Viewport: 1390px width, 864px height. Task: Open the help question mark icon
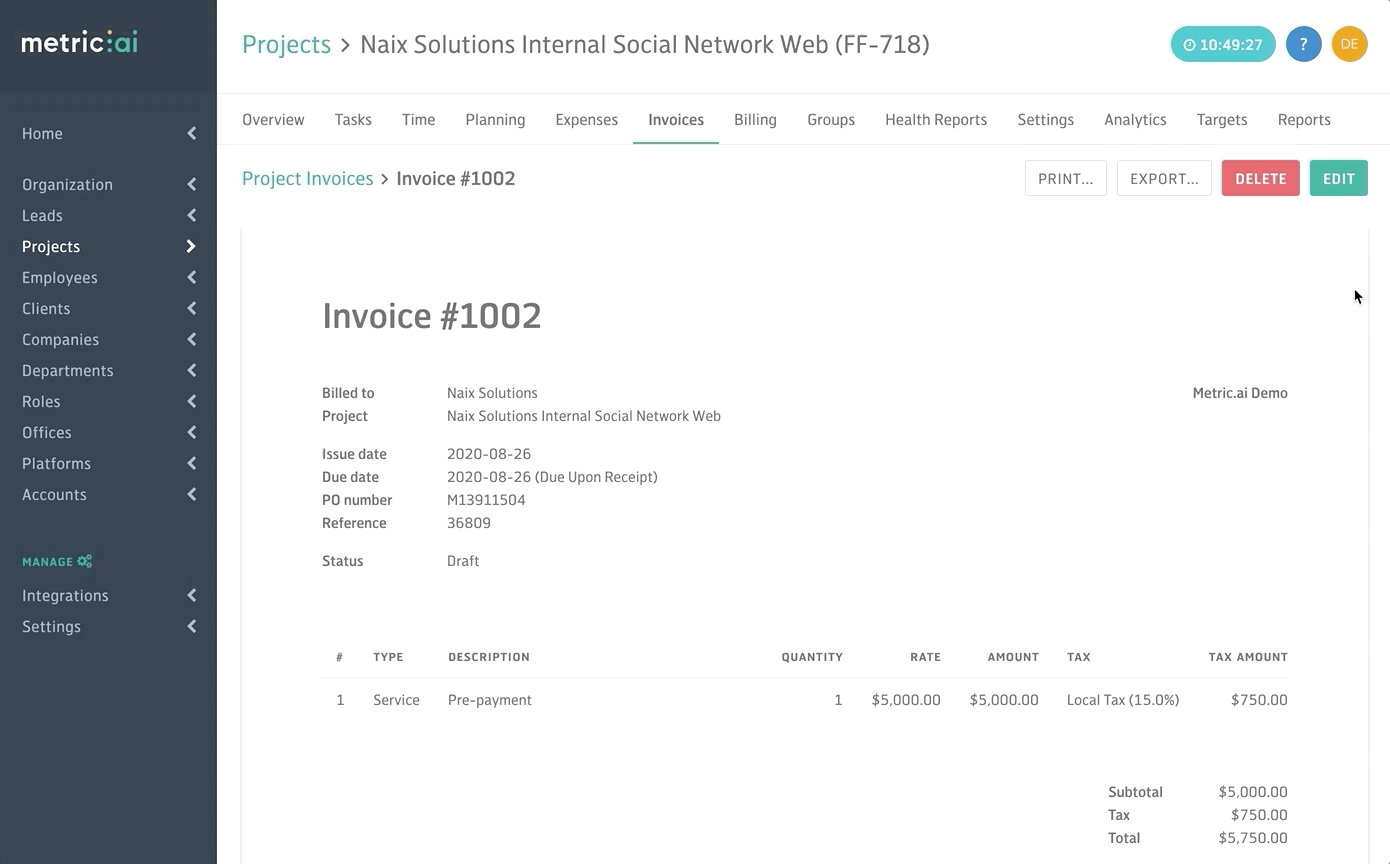coord(1303,44)
